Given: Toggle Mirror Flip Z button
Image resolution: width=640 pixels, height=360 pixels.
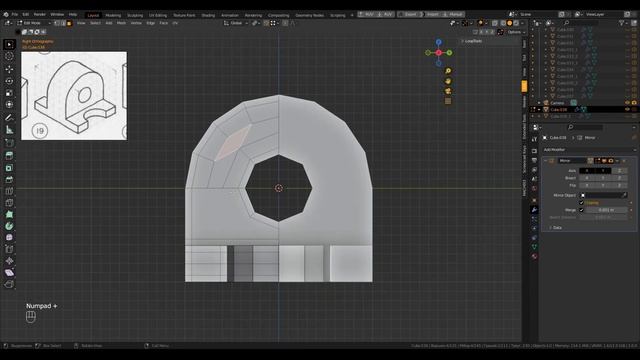Looking at the screenshot, I should 619,185.
